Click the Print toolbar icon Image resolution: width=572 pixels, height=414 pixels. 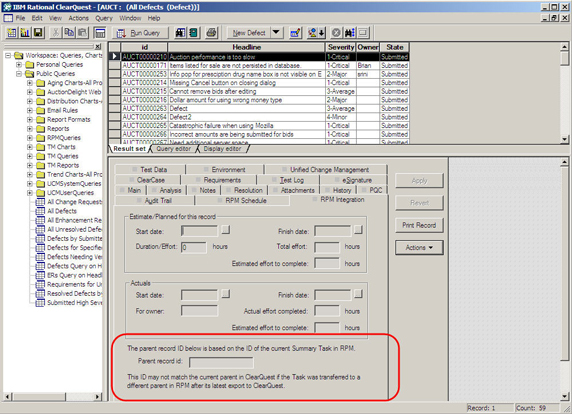[x=211, y=33]
